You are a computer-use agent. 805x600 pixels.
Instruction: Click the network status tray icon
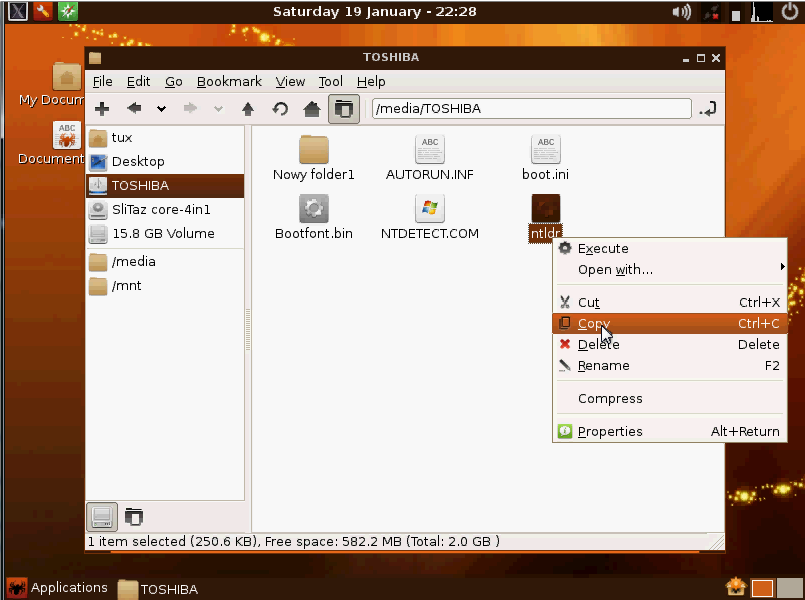click(x=711, y=12)
